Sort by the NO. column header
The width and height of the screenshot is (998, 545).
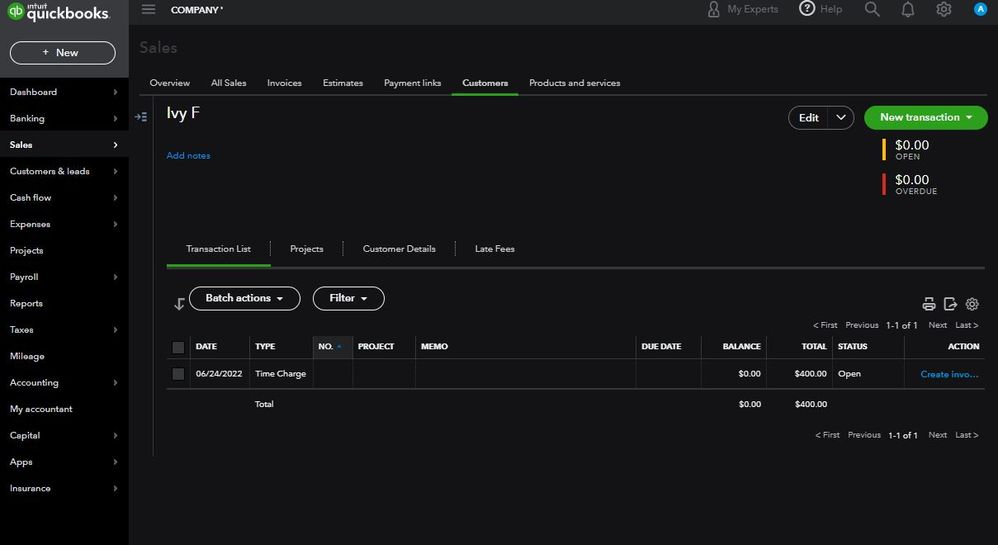click(x=326, y=347)
